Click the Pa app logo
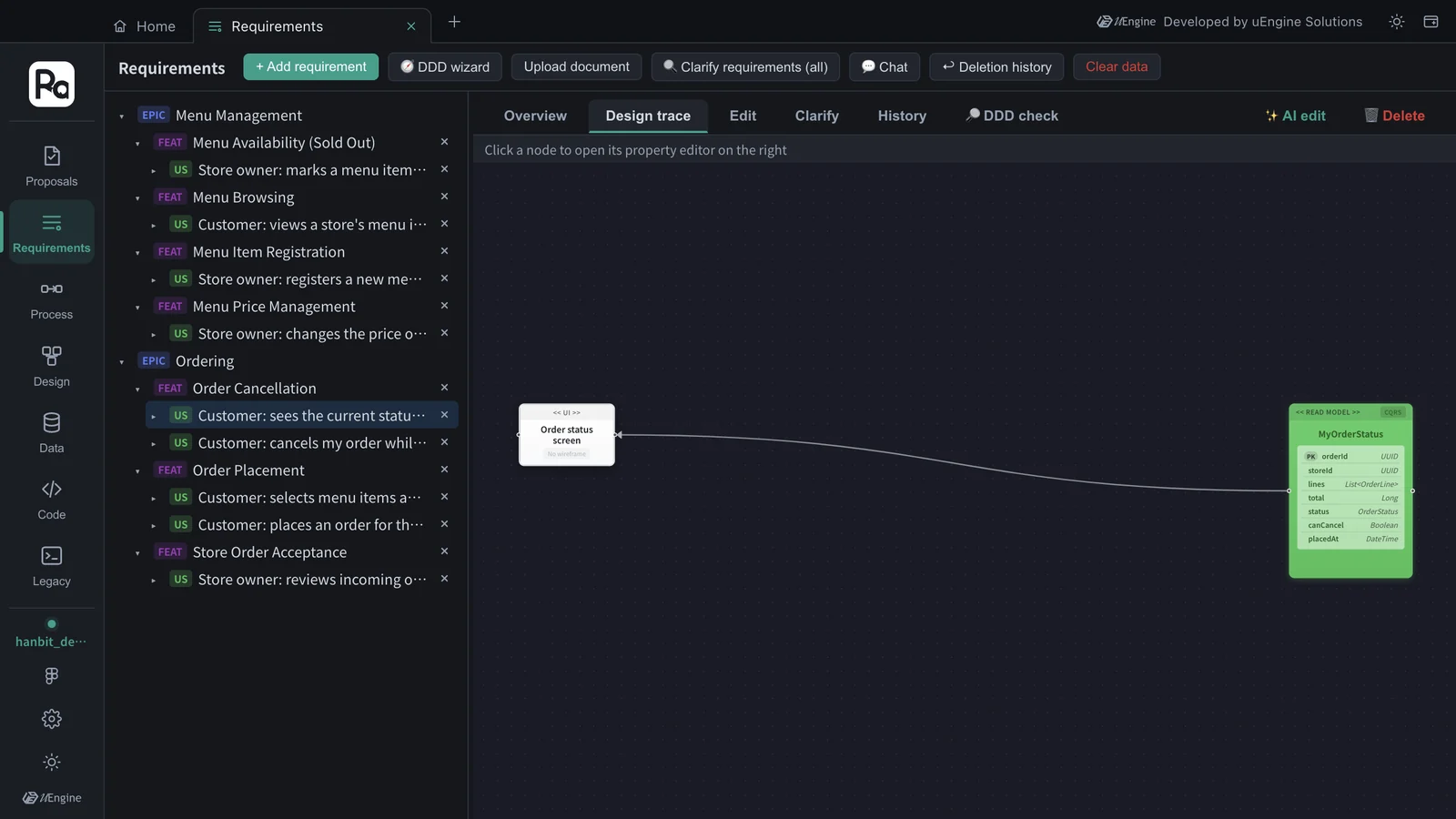The height and width of the screenshot is (819, 1456). (52, 84)
